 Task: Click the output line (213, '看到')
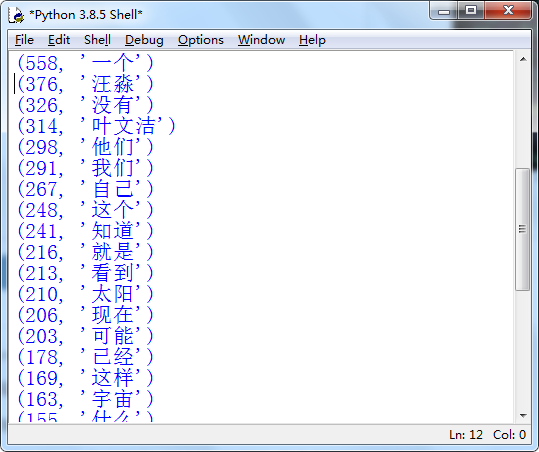pos(85,273)
